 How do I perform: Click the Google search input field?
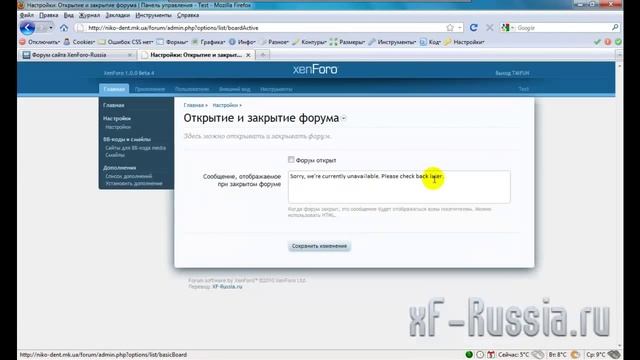click(x=563, y=28)
